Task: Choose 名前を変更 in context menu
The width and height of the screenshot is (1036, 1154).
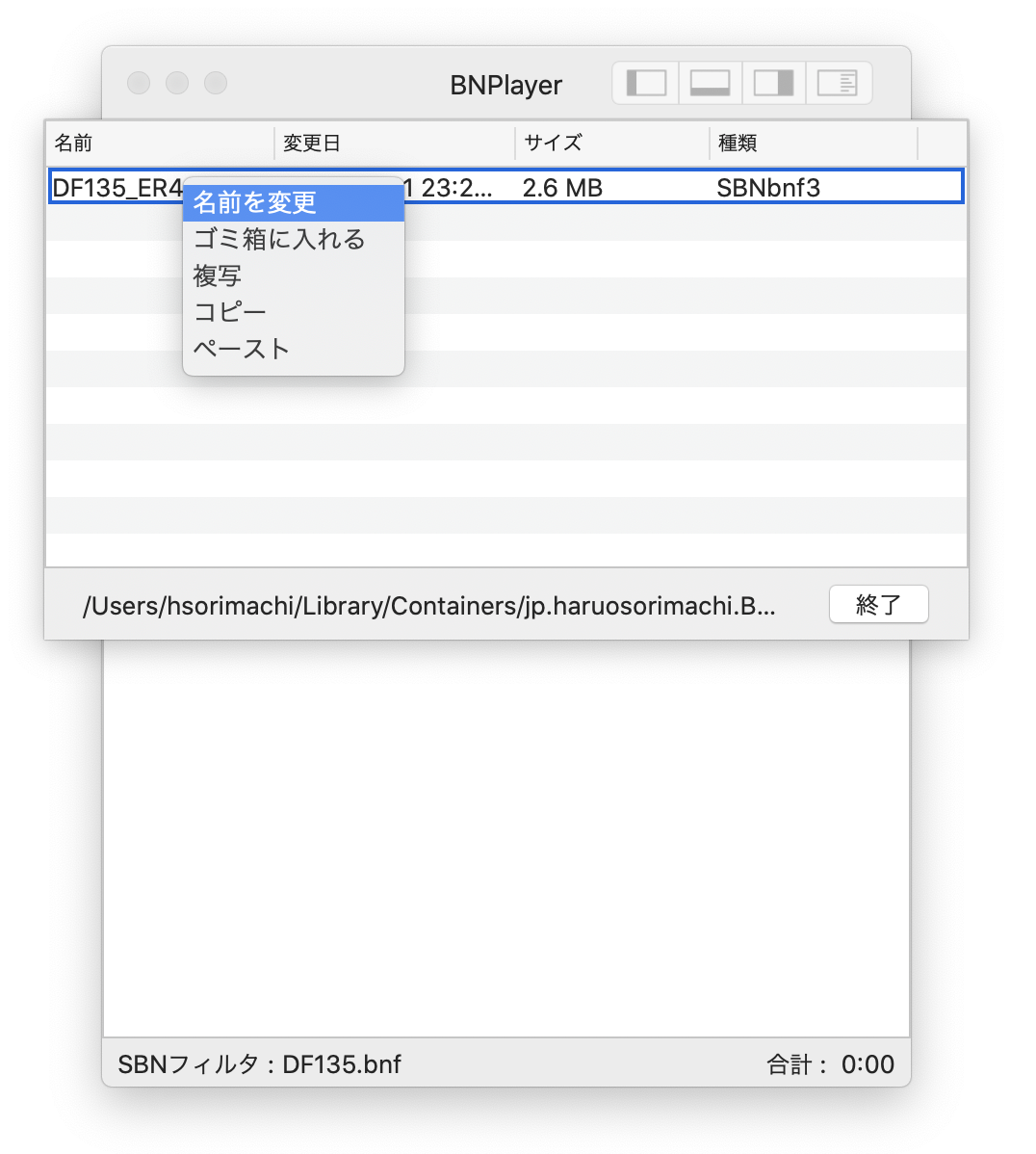Action: pos(294,202)
